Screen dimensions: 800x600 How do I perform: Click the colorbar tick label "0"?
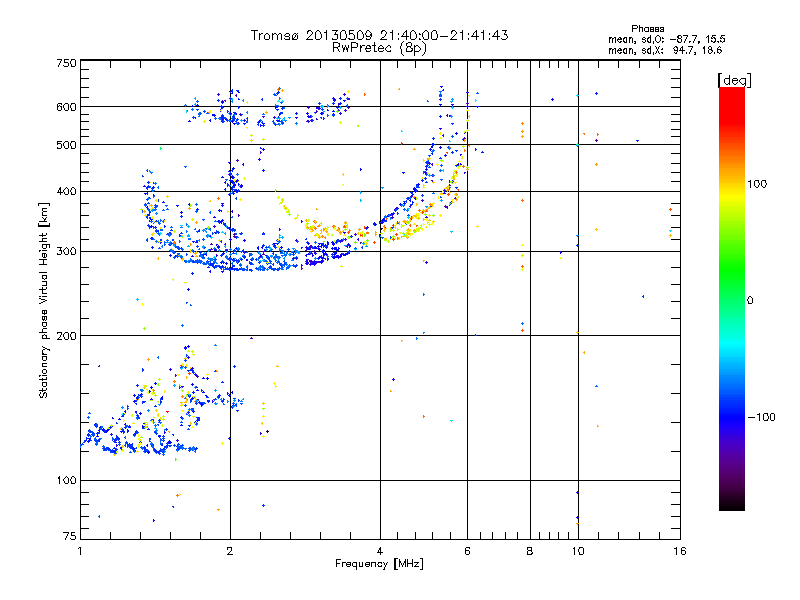(750, 301)
